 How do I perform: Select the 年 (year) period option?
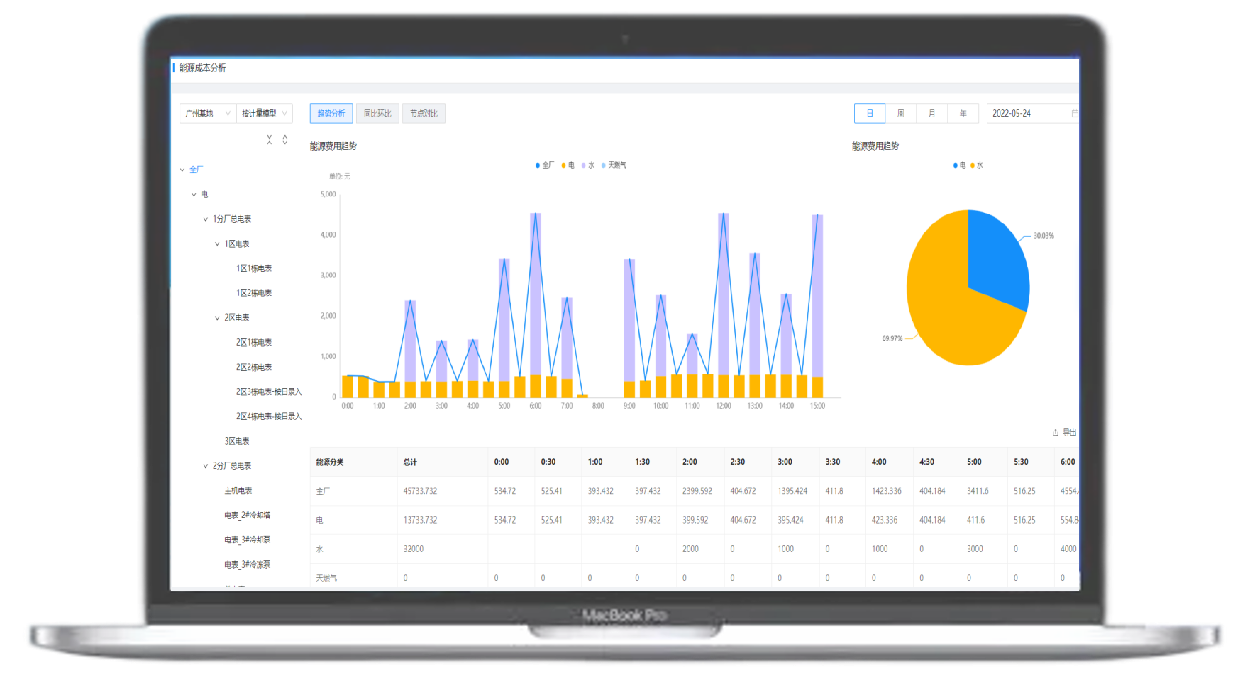[962, 114]
